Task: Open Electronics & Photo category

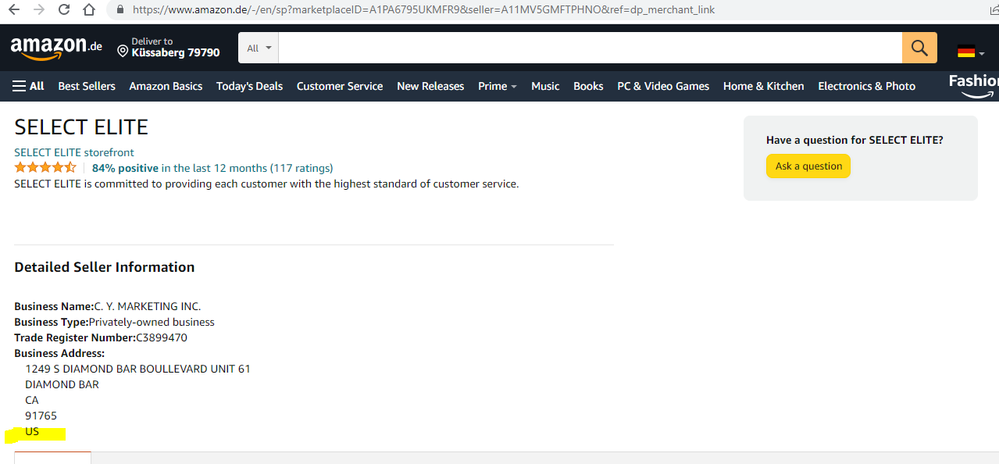Action: 866,86
